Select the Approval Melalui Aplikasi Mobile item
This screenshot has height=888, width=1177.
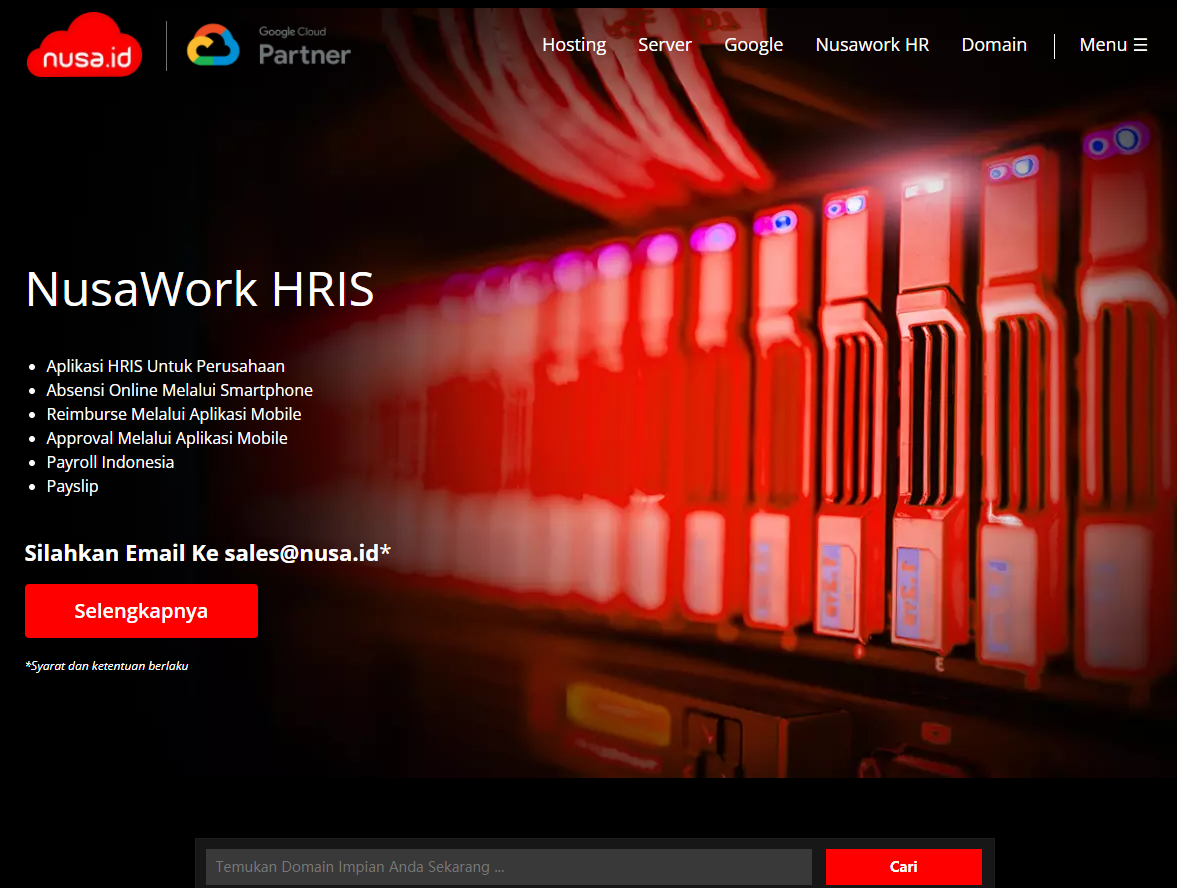(x=166, y=438)
